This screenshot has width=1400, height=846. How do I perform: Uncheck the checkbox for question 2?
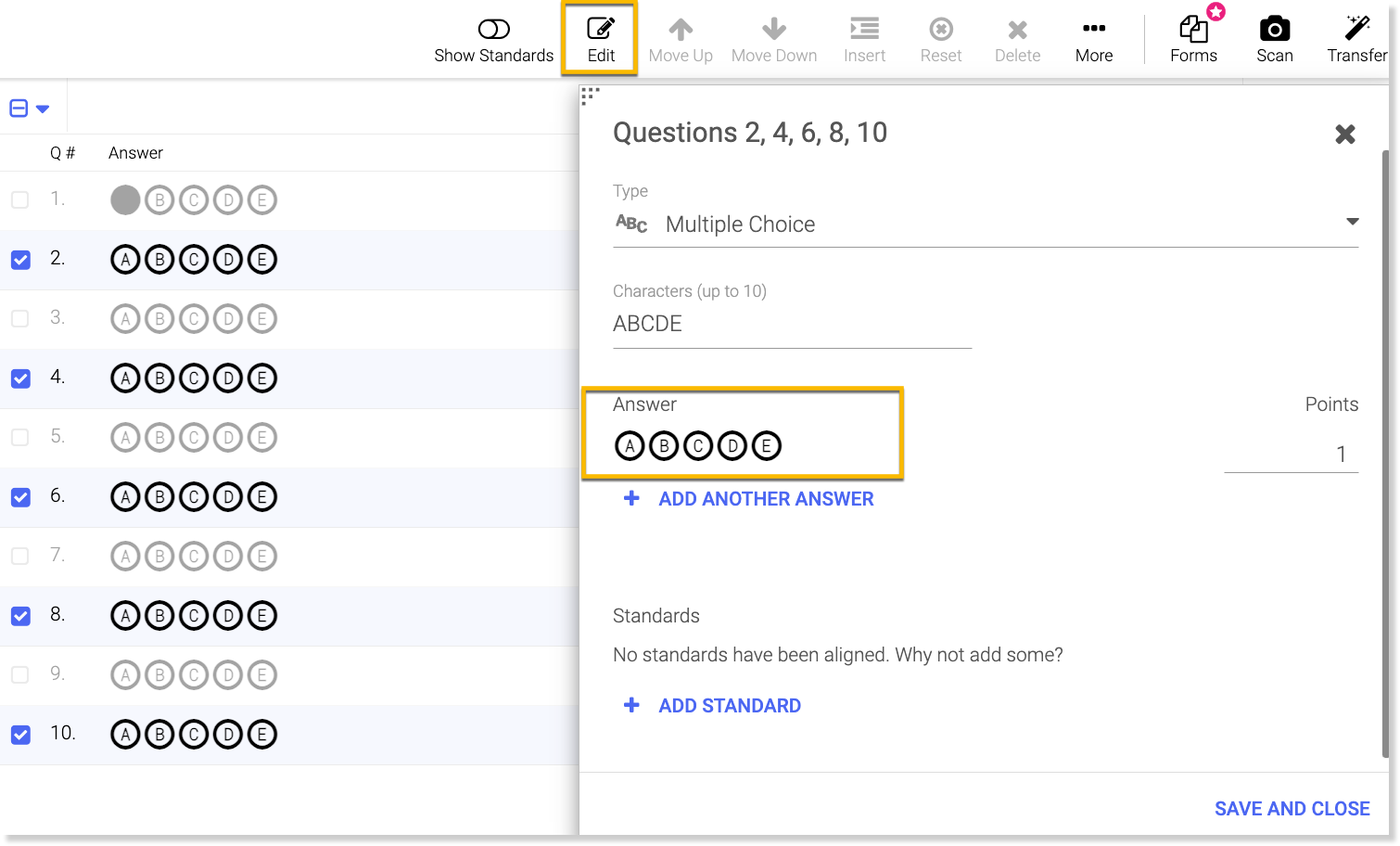(20, 260)
